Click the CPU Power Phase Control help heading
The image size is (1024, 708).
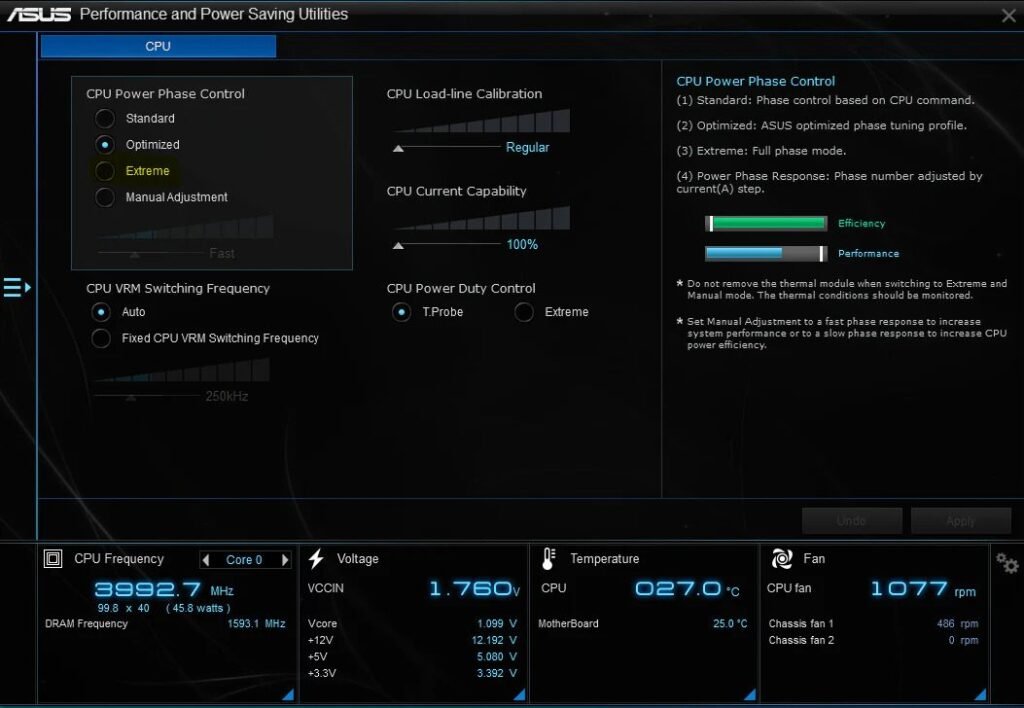756,81
